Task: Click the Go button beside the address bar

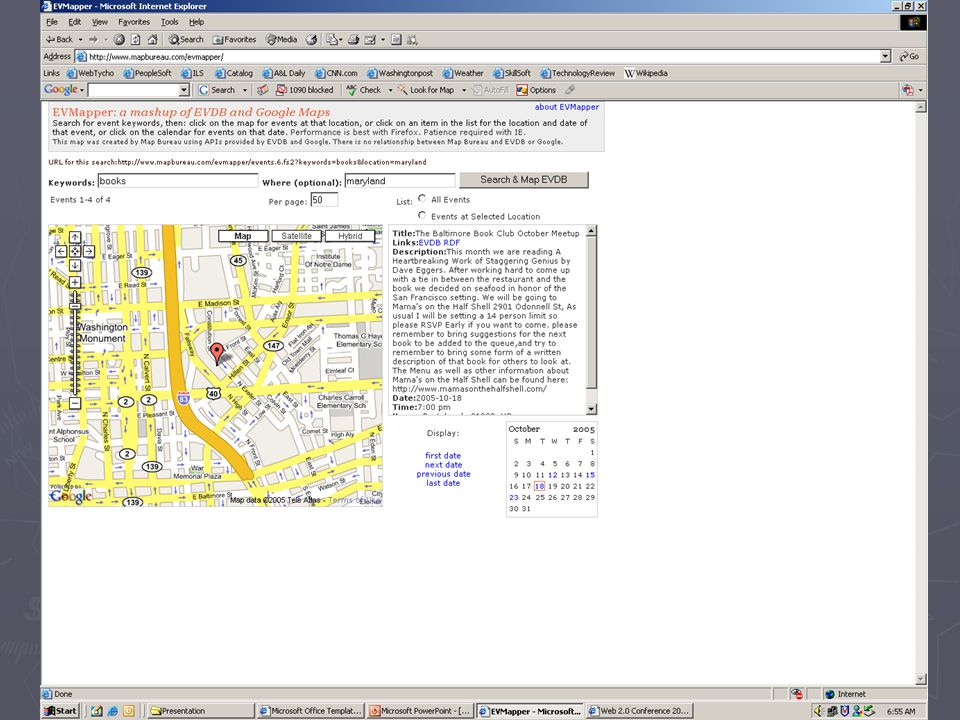Action: click(909, 56)
